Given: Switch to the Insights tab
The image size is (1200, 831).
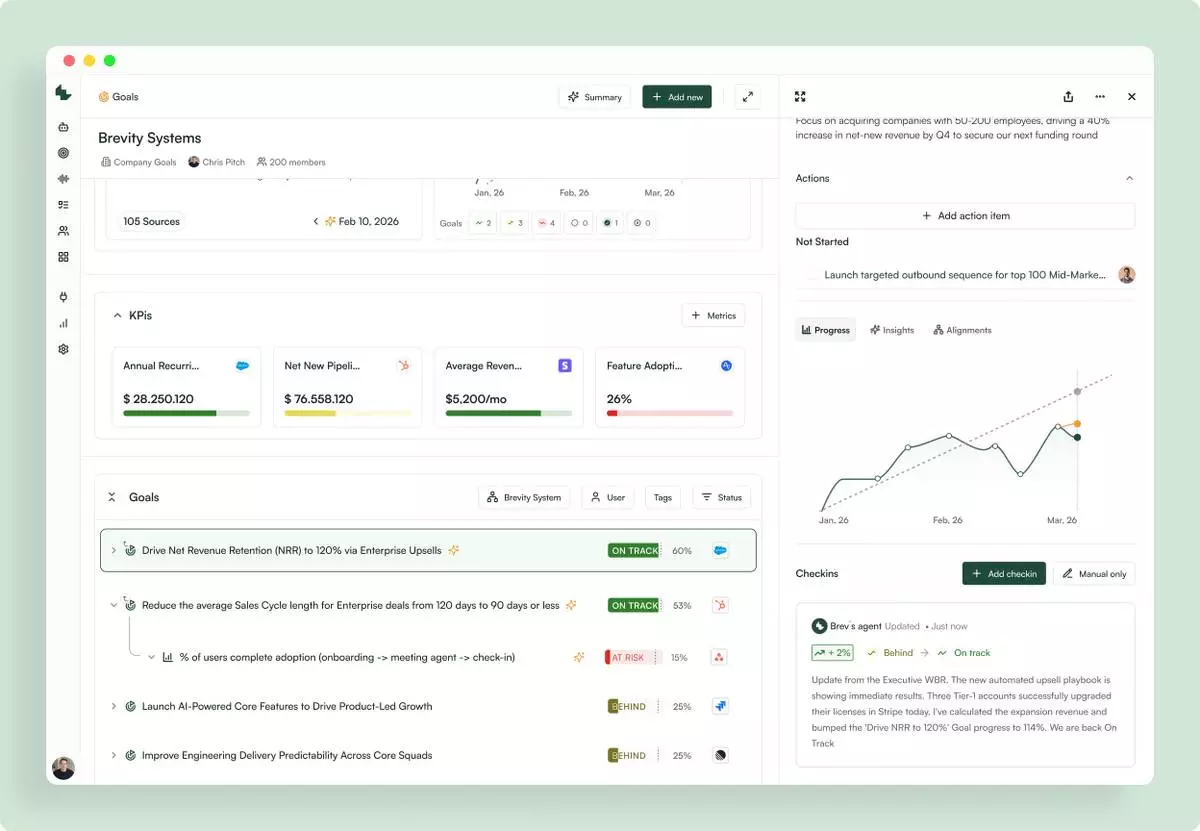Looking at the screenshot, I should coord(892,330).
